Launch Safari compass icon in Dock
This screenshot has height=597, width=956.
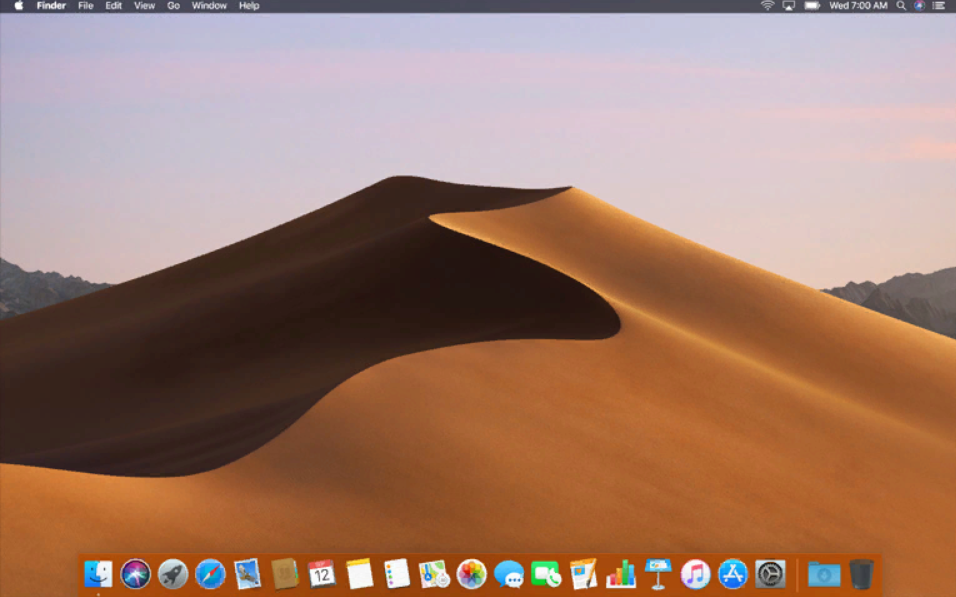click(x=210, y=574)
